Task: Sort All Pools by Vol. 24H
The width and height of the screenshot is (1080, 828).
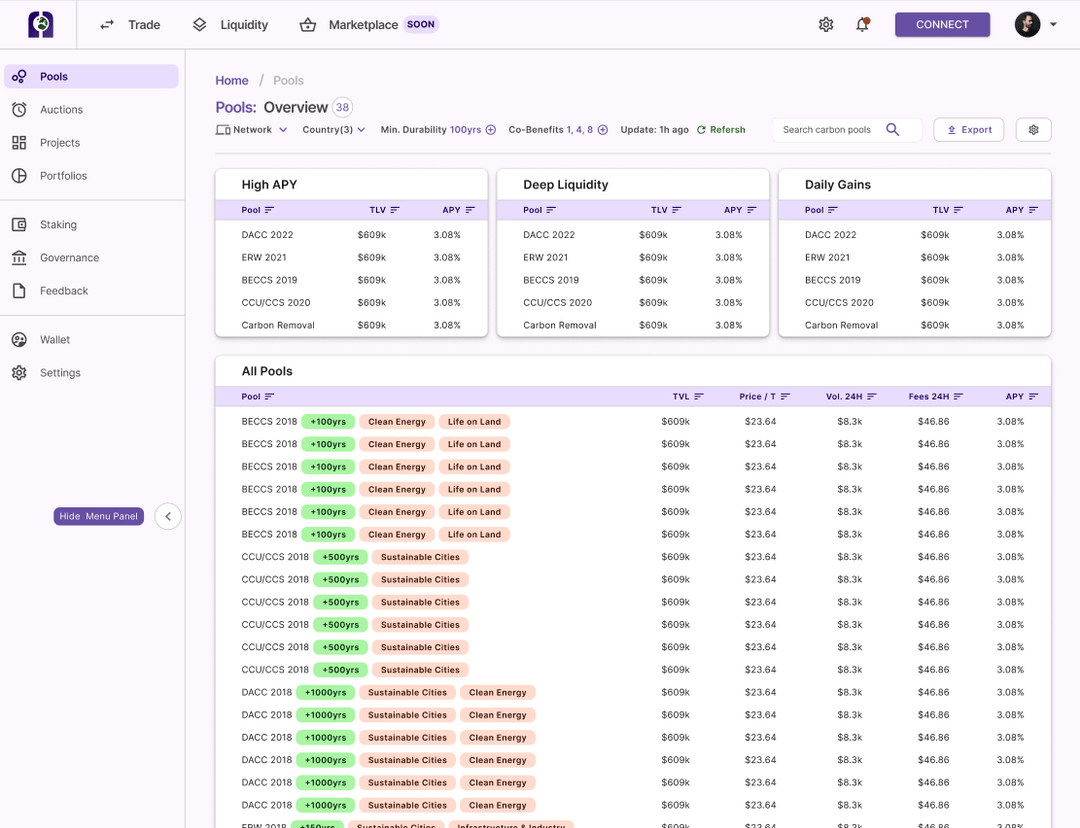Action: pyautogui.click(x=851, y=397)
